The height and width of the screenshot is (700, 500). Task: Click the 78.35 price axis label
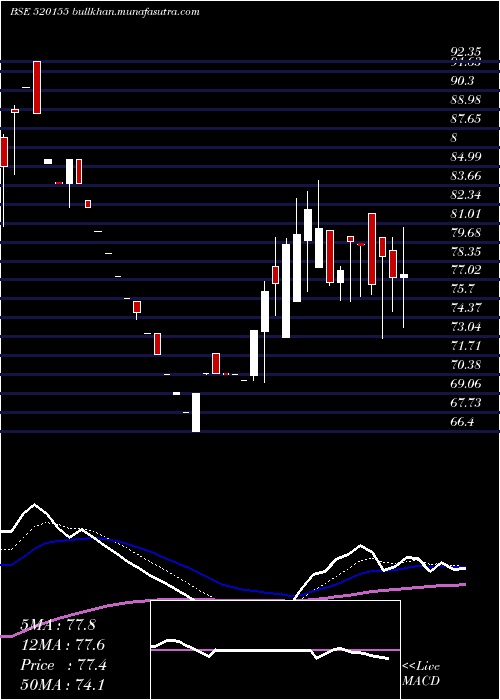(x=466, y=251)
